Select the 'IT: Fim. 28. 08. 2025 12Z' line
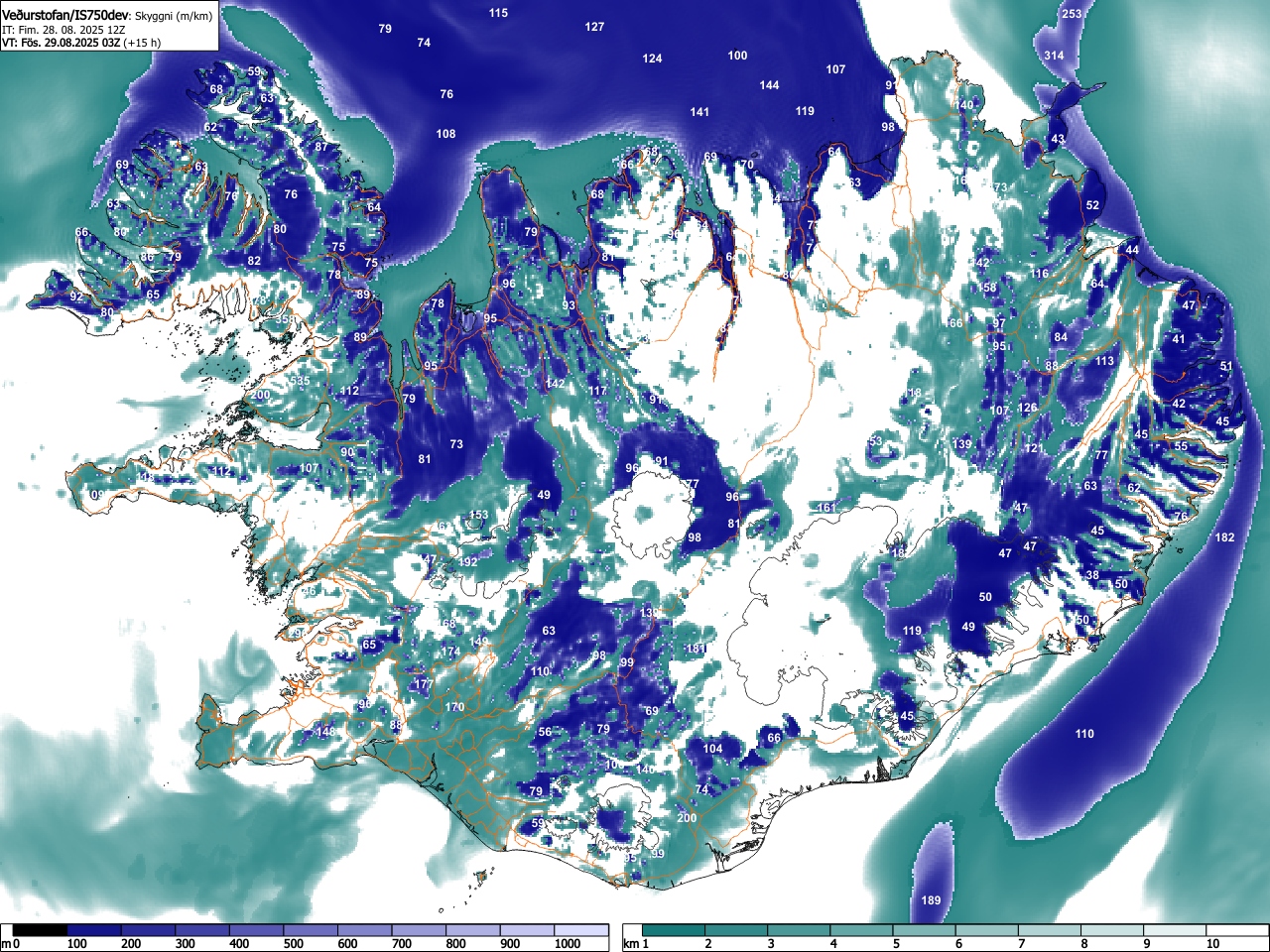Image resolution: width=1270 pixels, height=952 pixels. [x=62, y=30]
